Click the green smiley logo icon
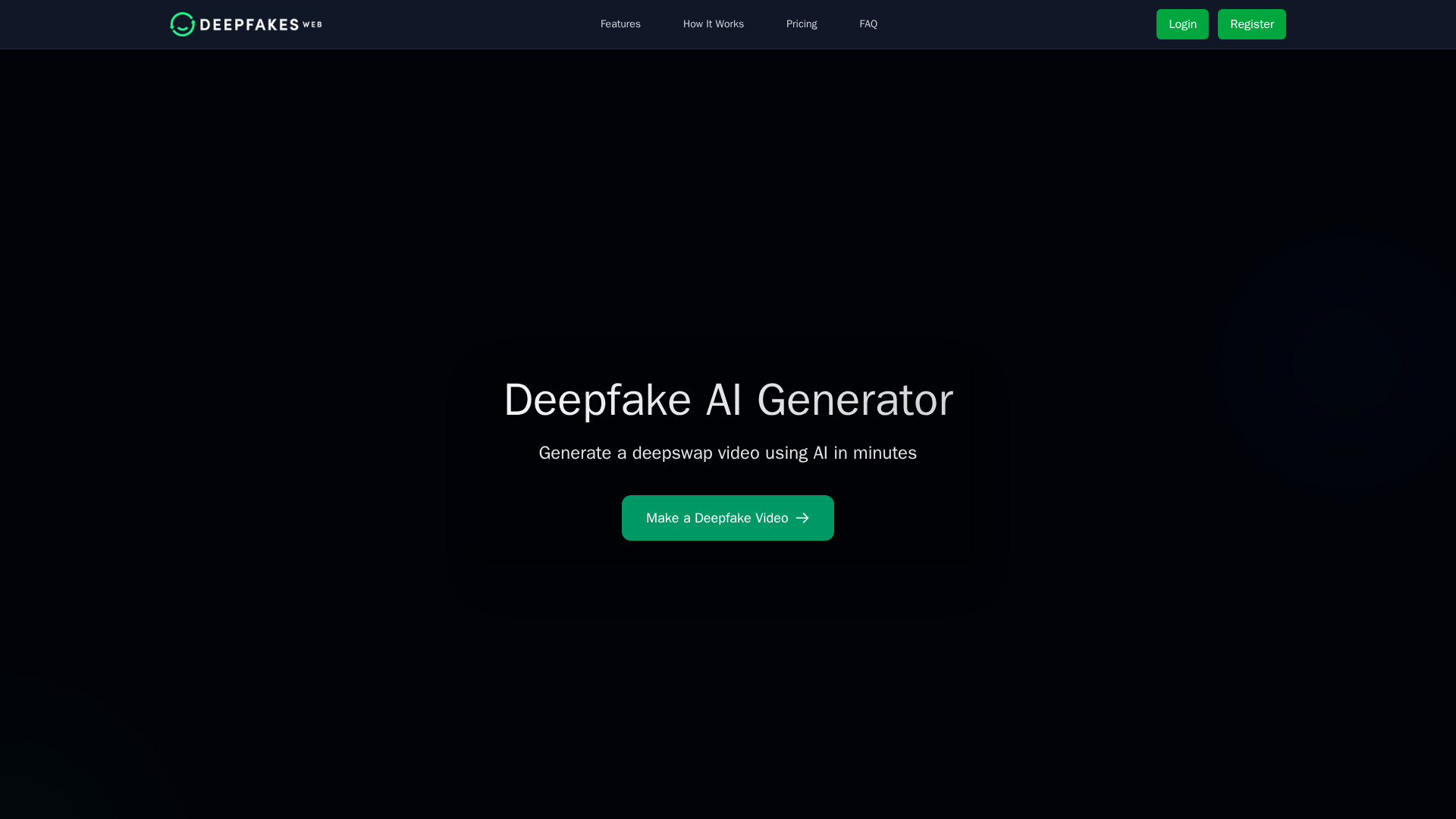This screenshot has width=1456, height=819. 182,24
